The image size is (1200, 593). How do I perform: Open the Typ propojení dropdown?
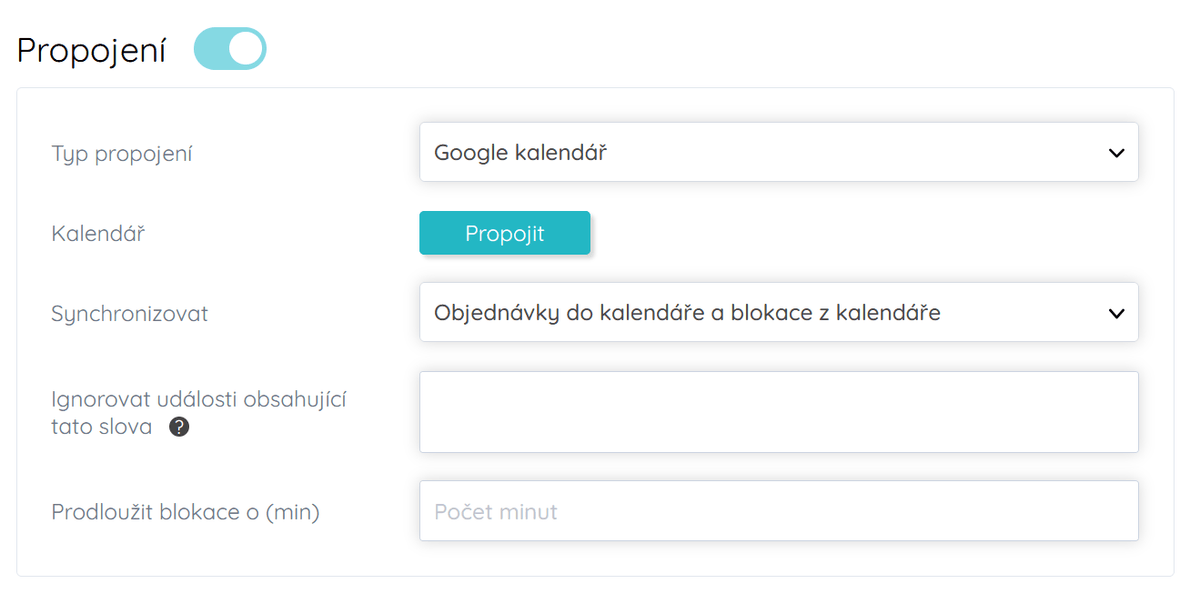click(x=779, y=152)
